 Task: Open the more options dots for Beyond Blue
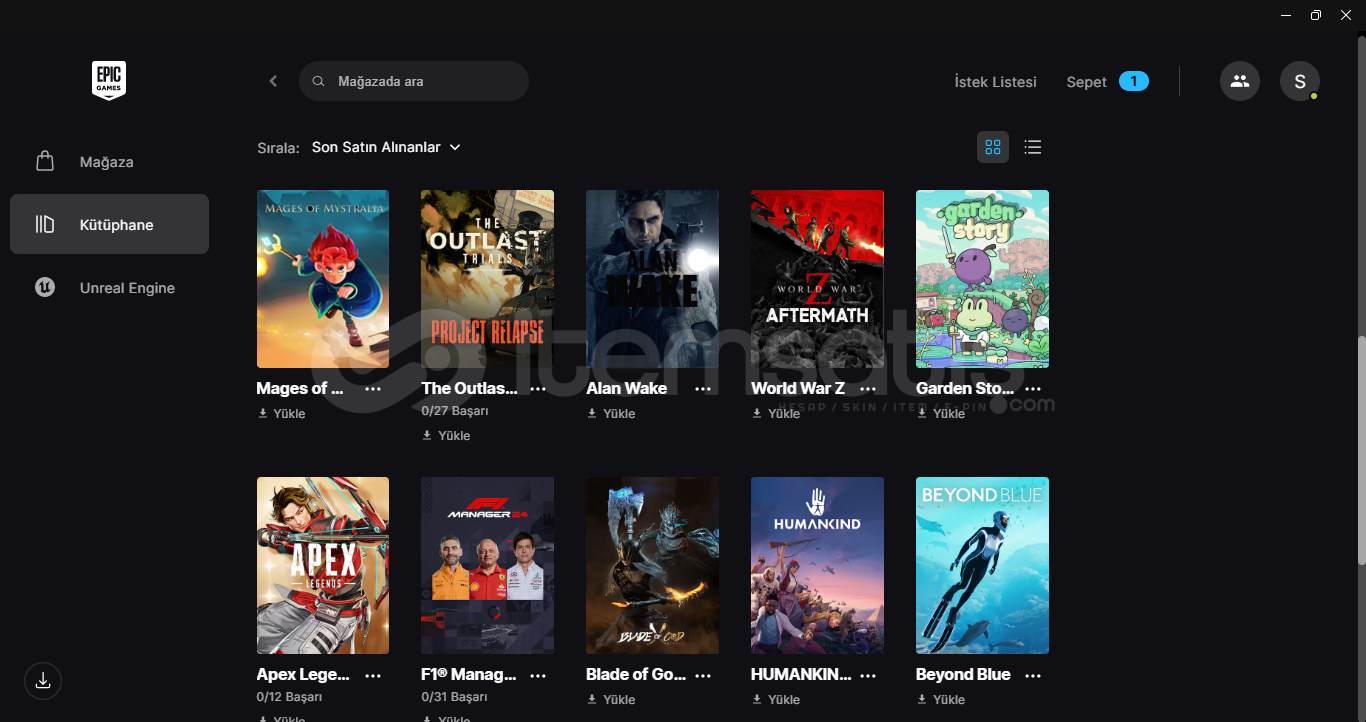point(1033,675)
